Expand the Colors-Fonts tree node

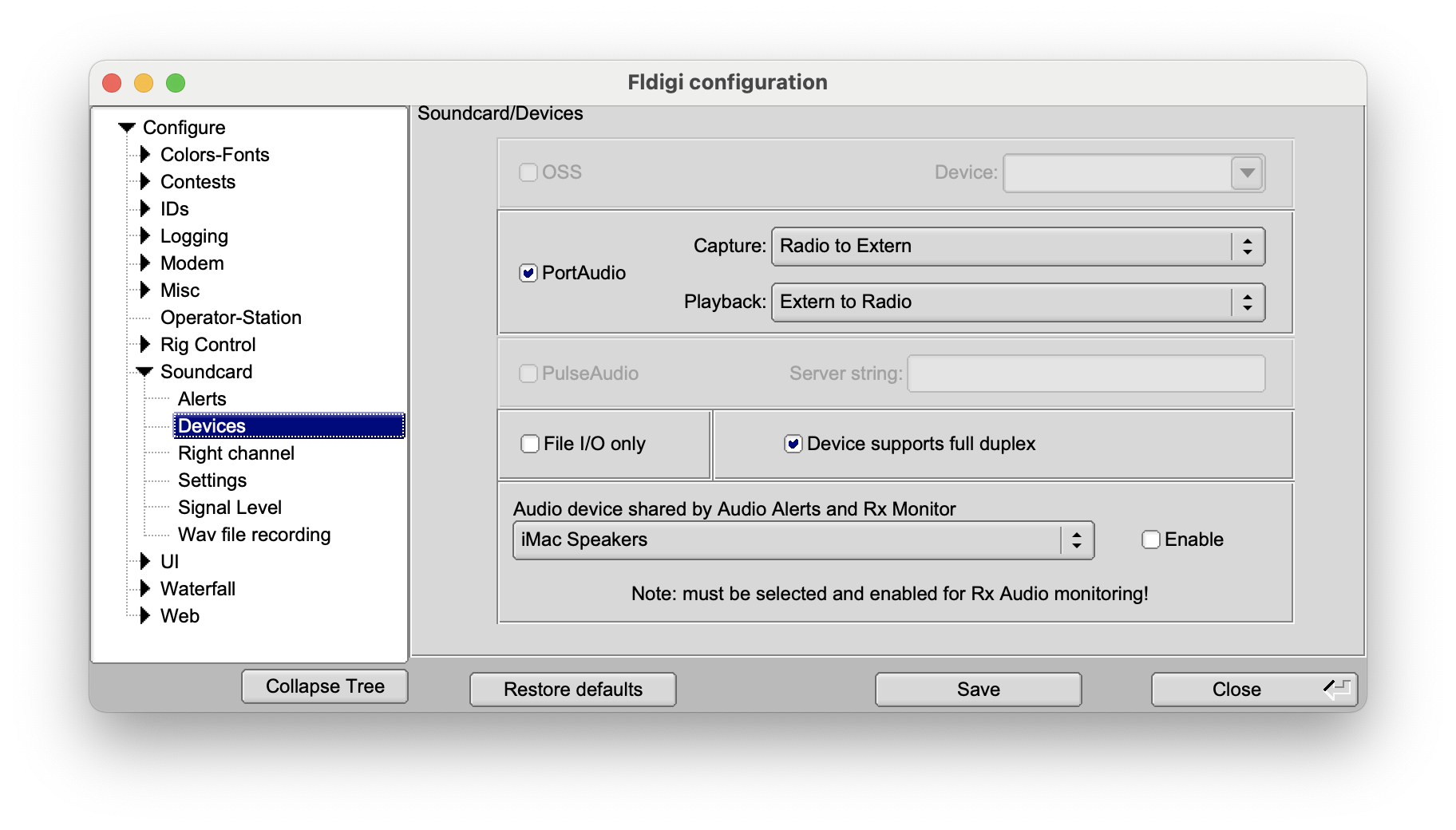coord(144,154)
